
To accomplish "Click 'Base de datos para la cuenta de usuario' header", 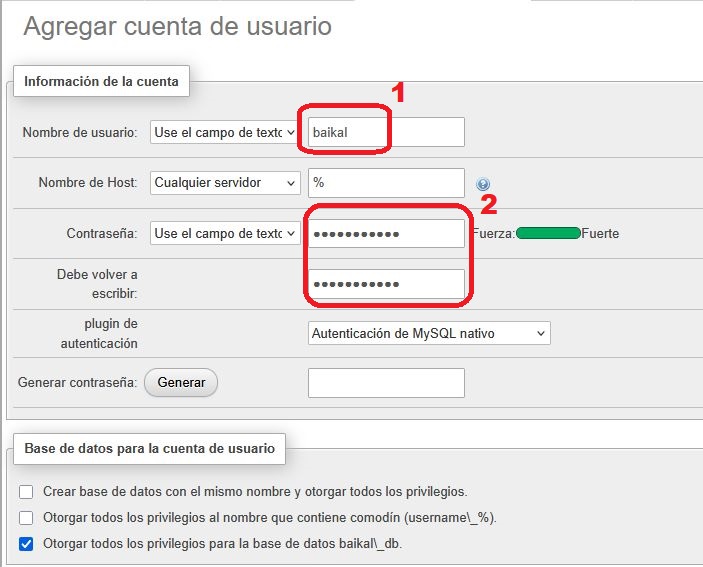I will (x=149, y=448).
